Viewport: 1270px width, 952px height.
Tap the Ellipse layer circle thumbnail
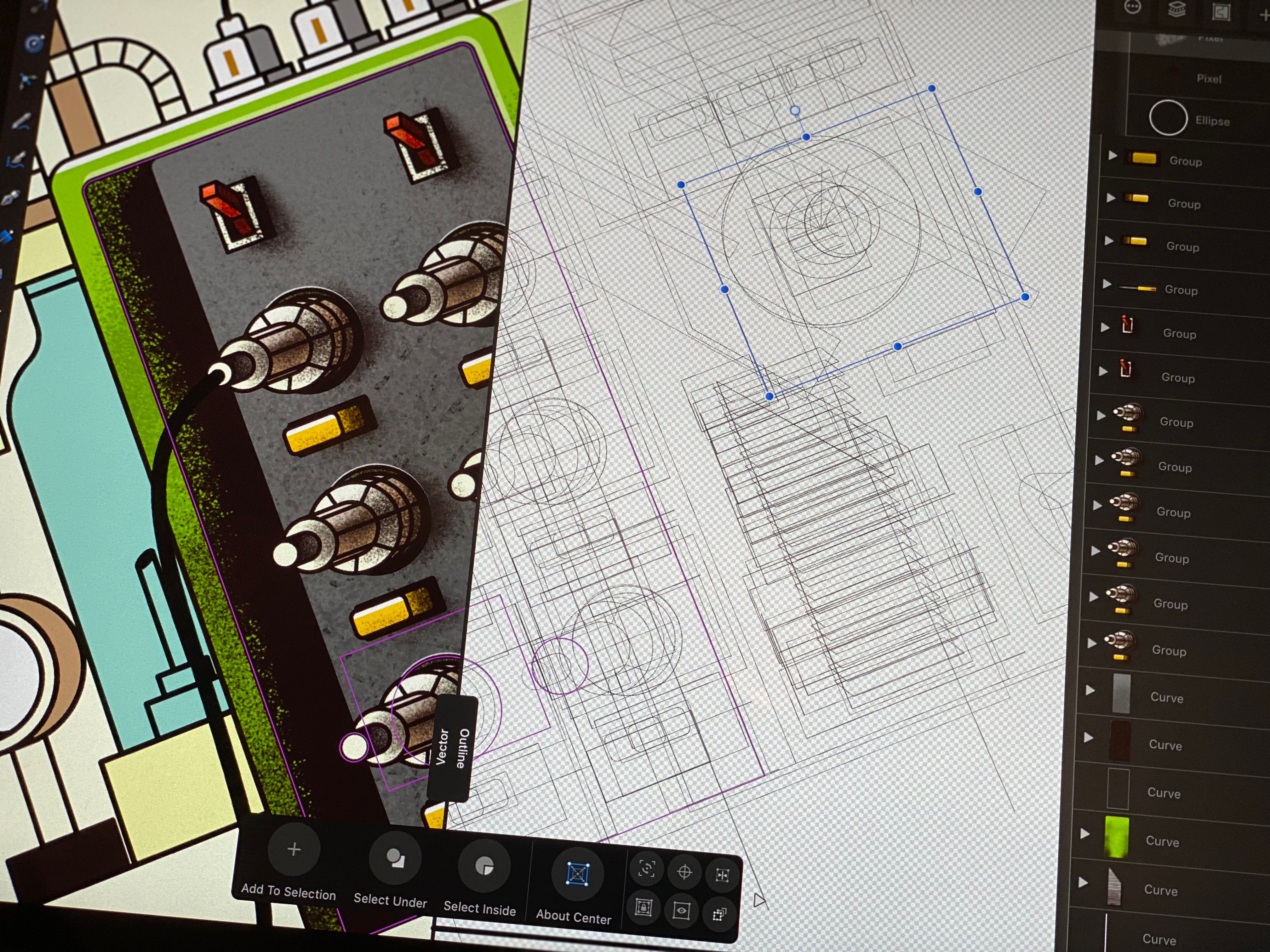(x=1168, y=118)
